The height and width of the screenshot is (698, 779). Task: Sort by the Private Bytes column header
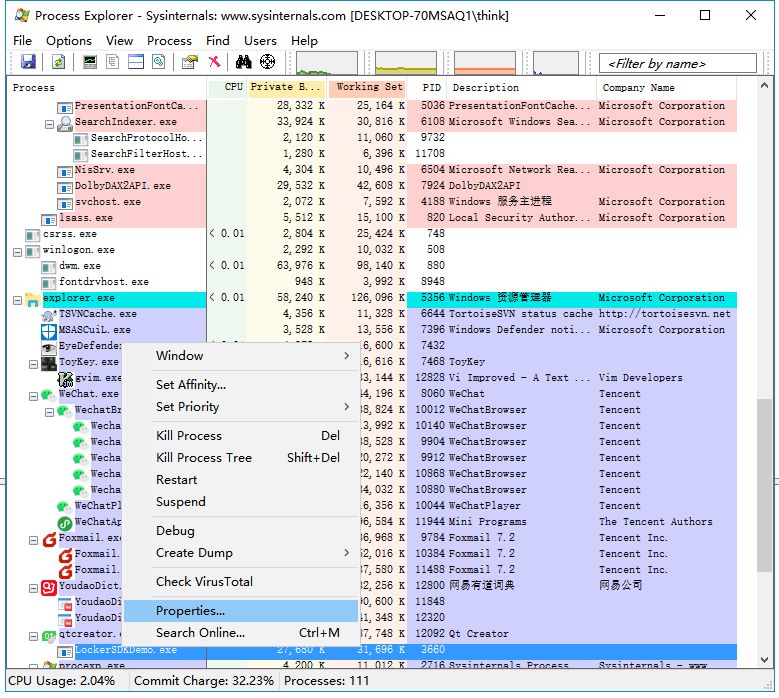(287, 87)
